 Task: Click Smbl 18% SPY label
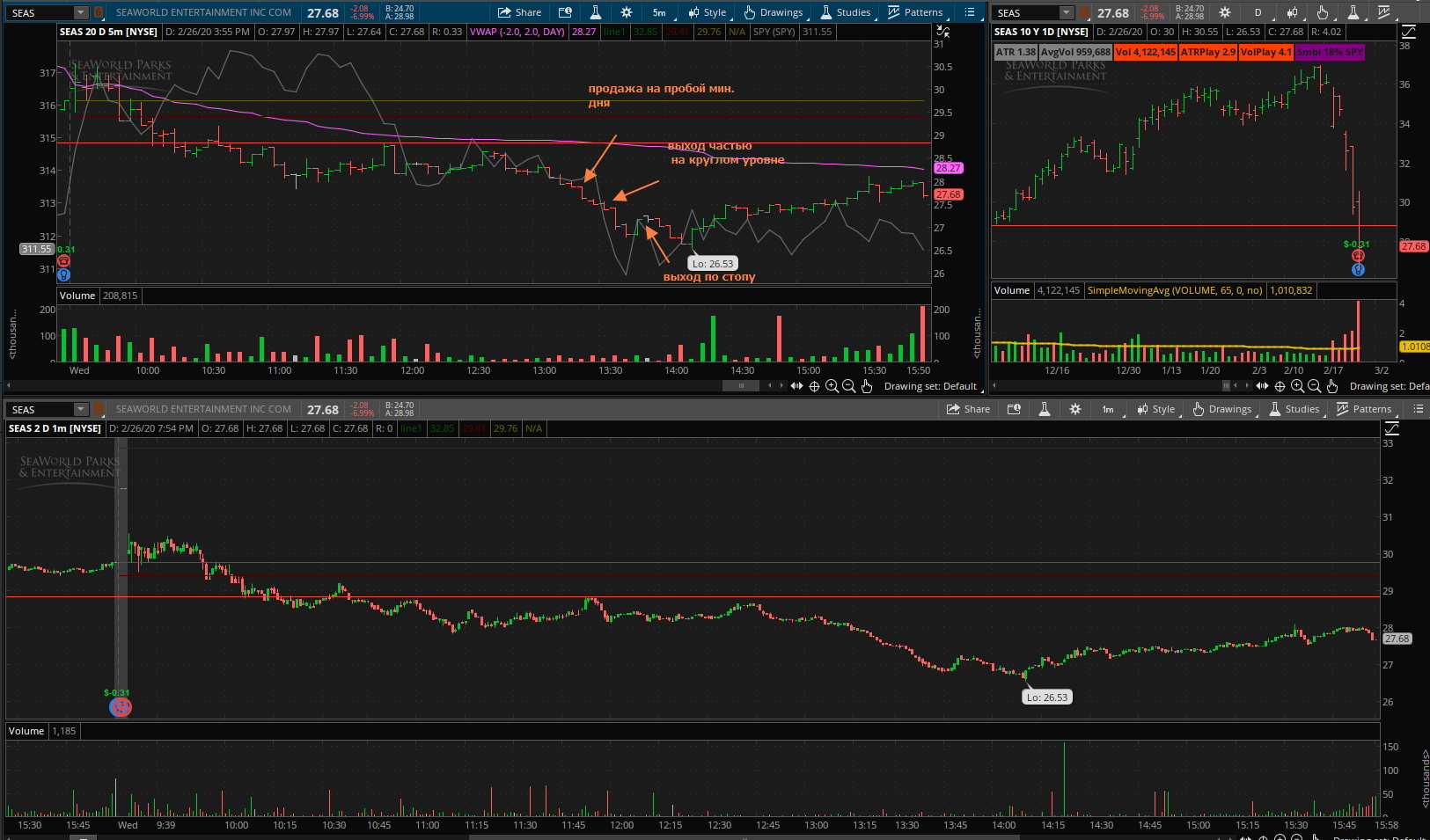tap(1330, 52)
